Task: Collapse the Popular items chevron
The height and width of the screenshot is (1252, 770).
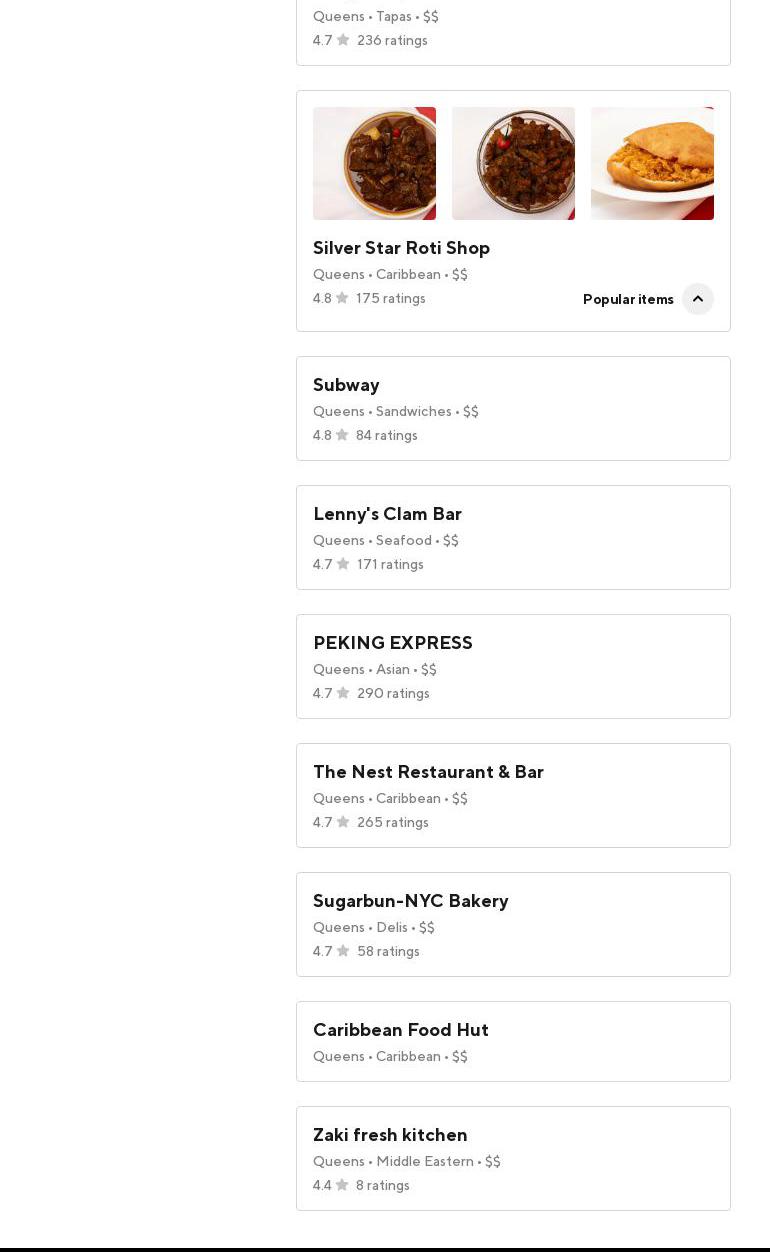Action: click(698, 299)
